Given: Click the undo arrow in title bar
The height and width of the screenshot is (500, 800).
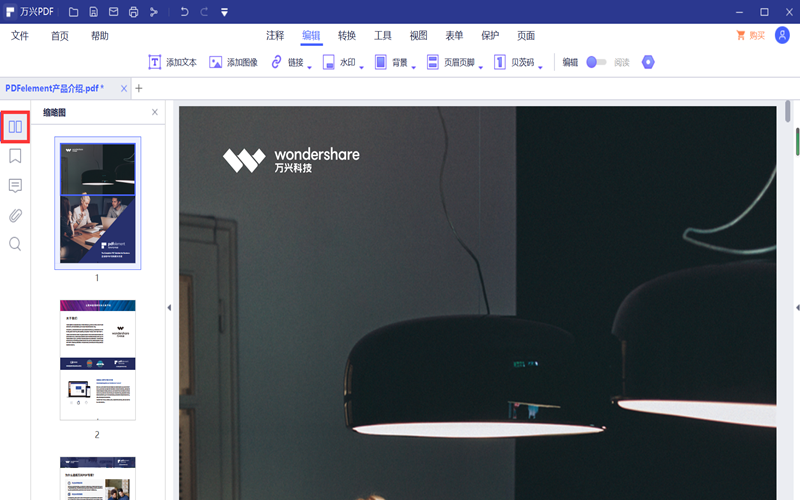Looking at the screenshot, I should coord(184,12).
